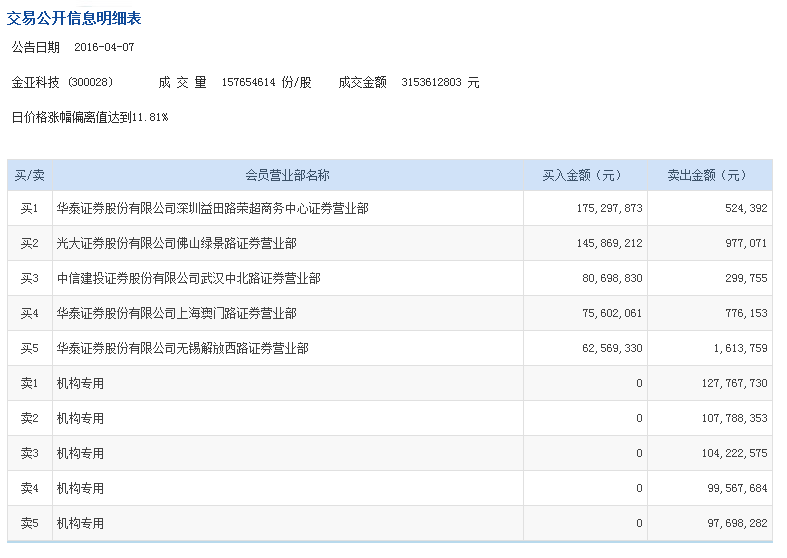Open 中信建投证券武汉中北路证券营业部 entry
Screen dimensions: 787x558
pyautogui.click(x=188, y=278)
